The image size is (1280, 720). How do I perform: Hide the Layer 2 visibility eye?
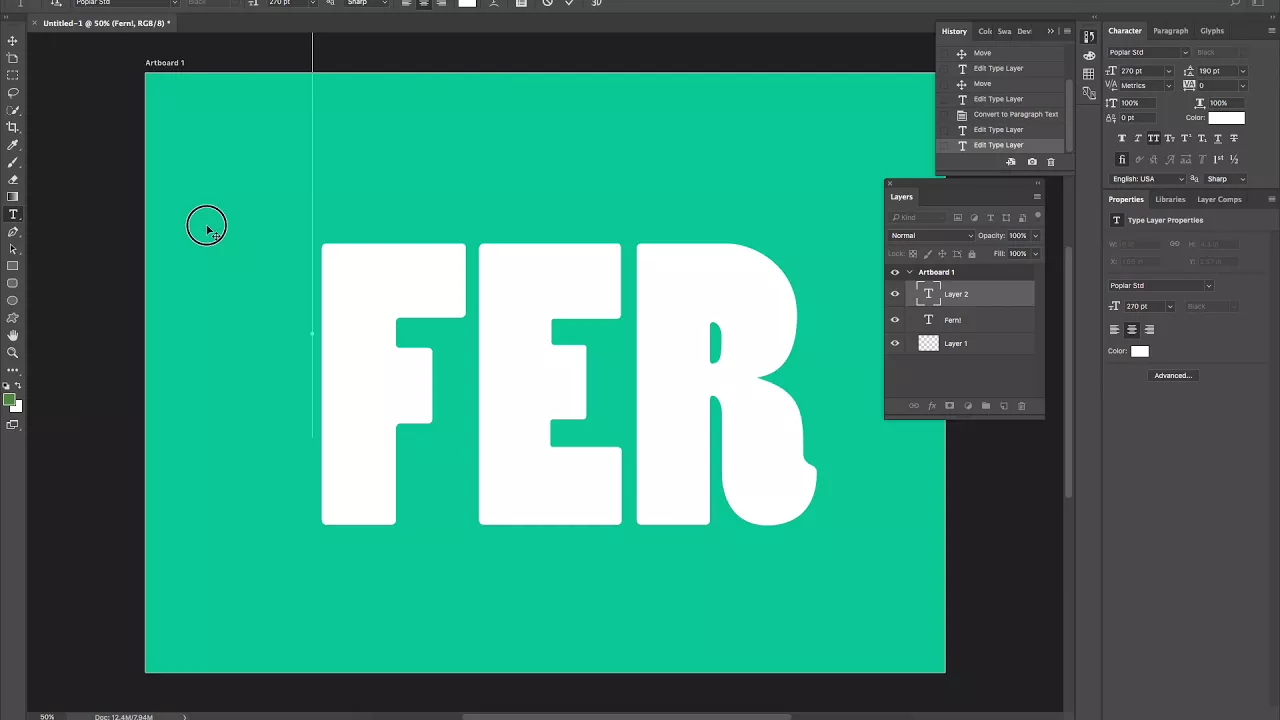[x=895, y=294]
